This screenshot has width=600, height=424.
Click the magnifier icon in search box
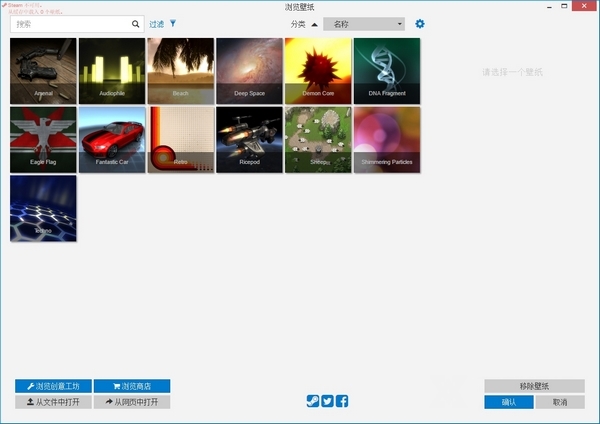pyautogui.click(x=136, y=23)
